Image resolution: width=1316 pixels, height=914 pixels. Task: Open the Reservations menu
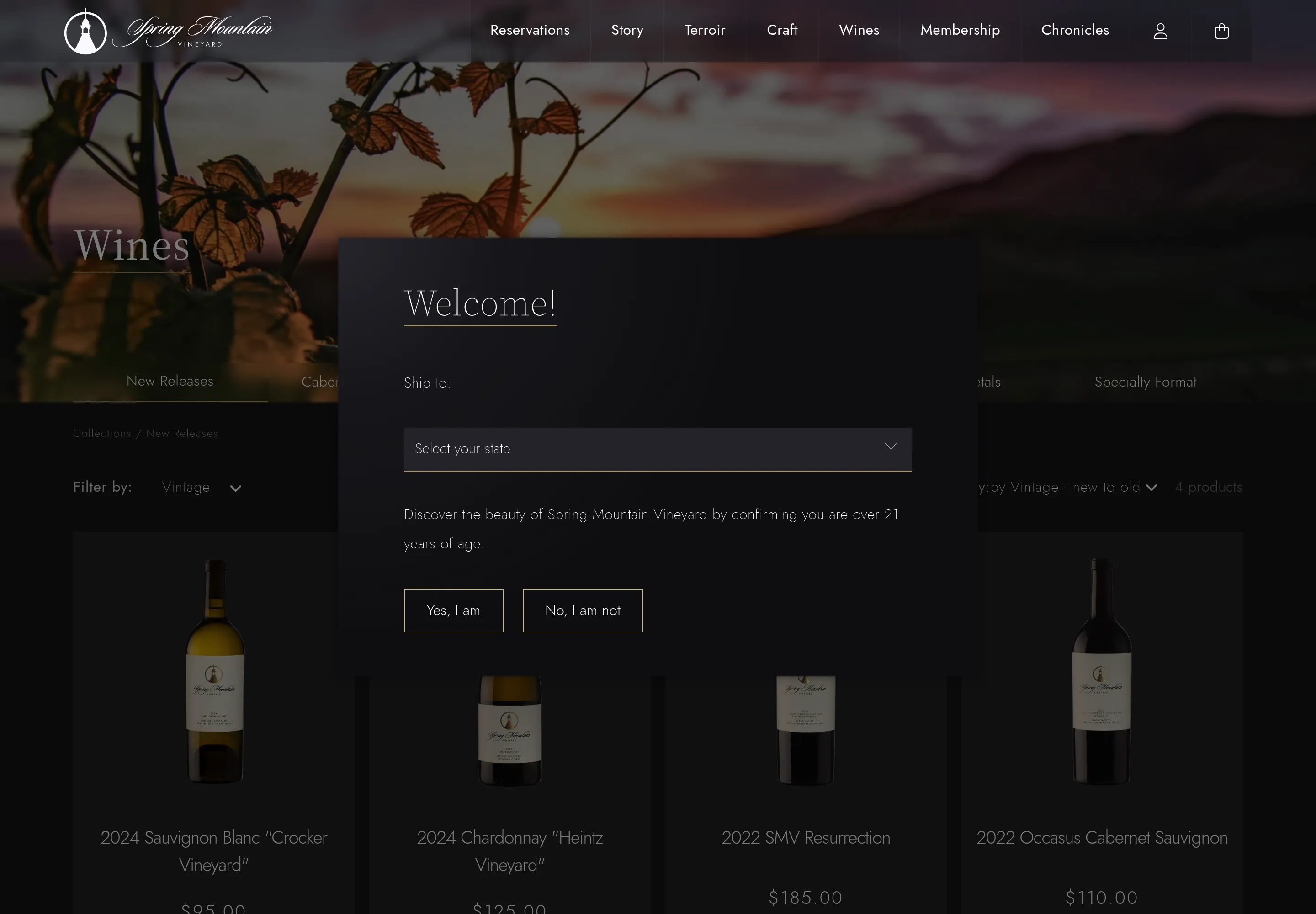[x=530, y=30]
